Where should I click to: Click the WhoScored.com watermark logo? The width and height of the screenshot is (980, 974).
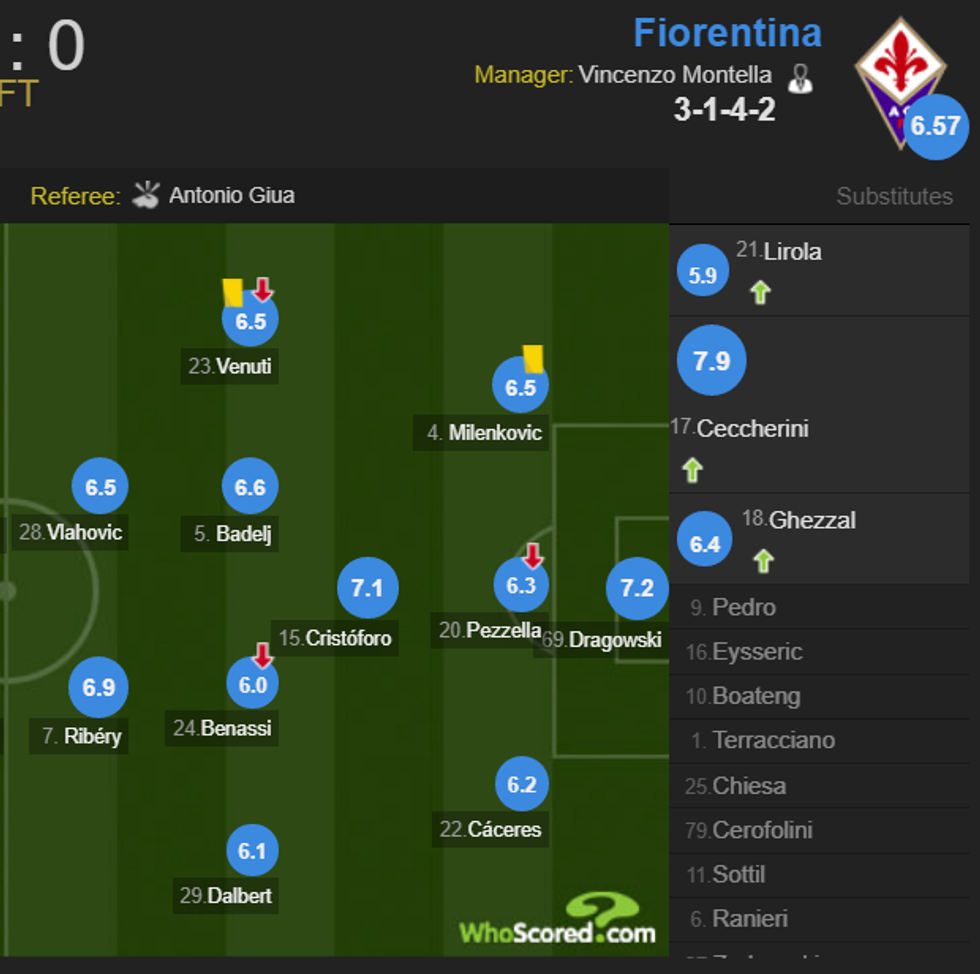(x=558, y=922)
